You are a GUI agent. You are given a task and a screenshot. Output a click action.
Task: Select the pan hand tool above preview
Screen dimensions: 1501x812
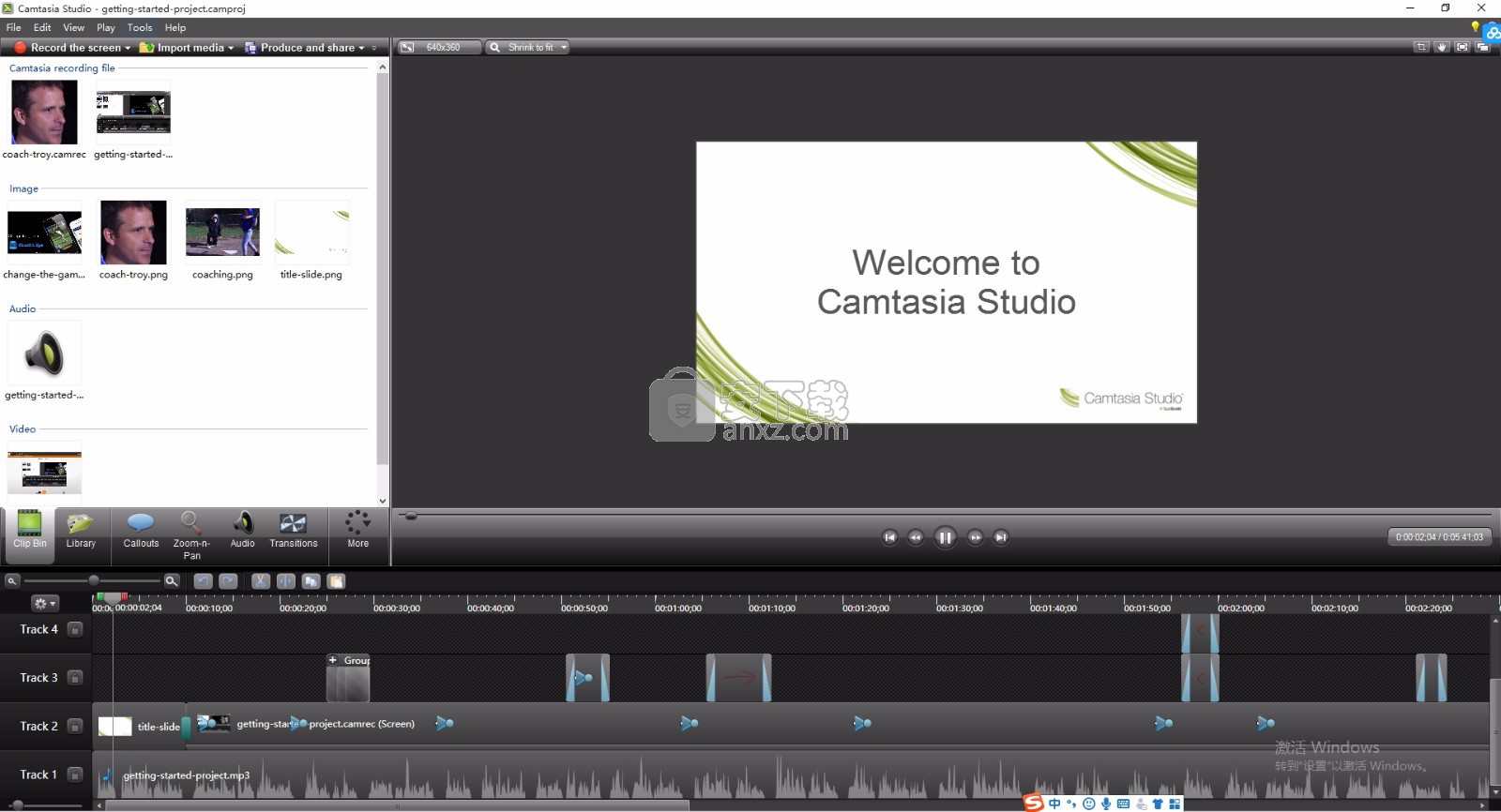pos(1442,47)
